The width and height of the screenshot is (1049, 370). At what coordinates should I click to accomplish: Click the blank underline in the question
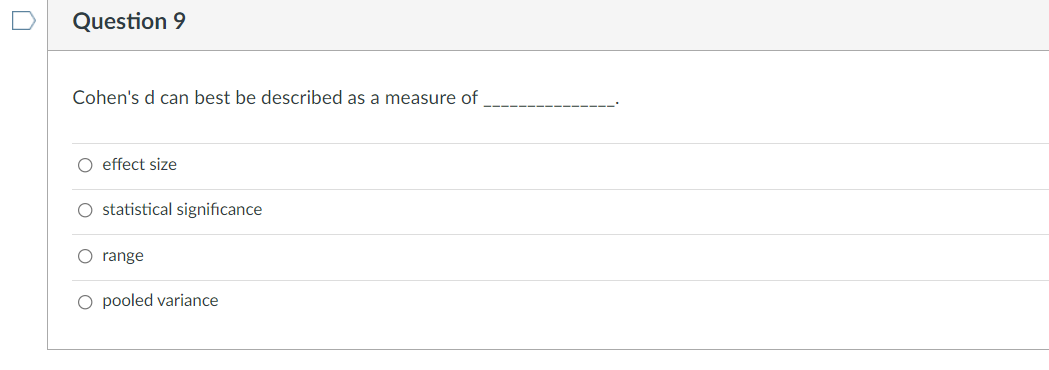coord(549,100)
